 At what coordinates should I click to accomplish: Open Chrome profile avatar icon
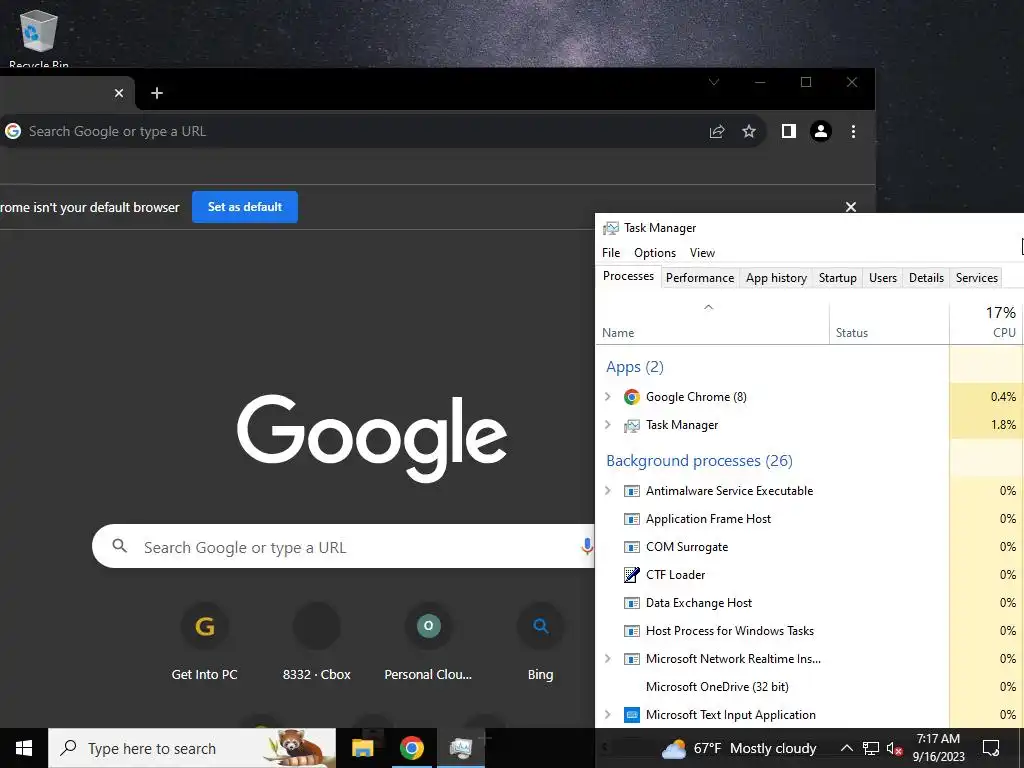(821, 131)
